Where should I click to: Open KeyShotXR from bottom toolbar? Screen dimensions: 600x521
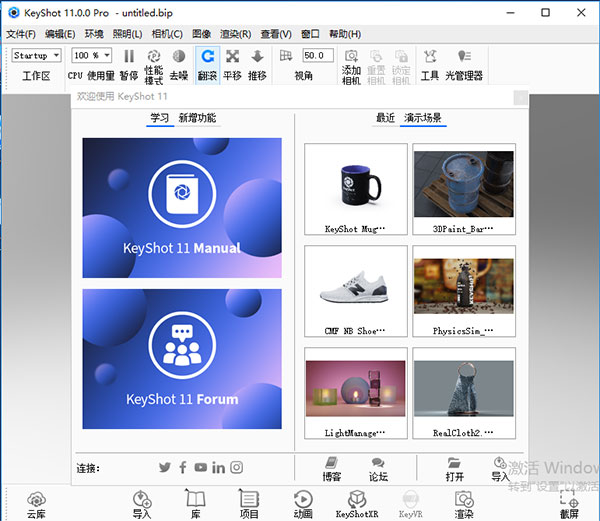(x=357, y=499)
